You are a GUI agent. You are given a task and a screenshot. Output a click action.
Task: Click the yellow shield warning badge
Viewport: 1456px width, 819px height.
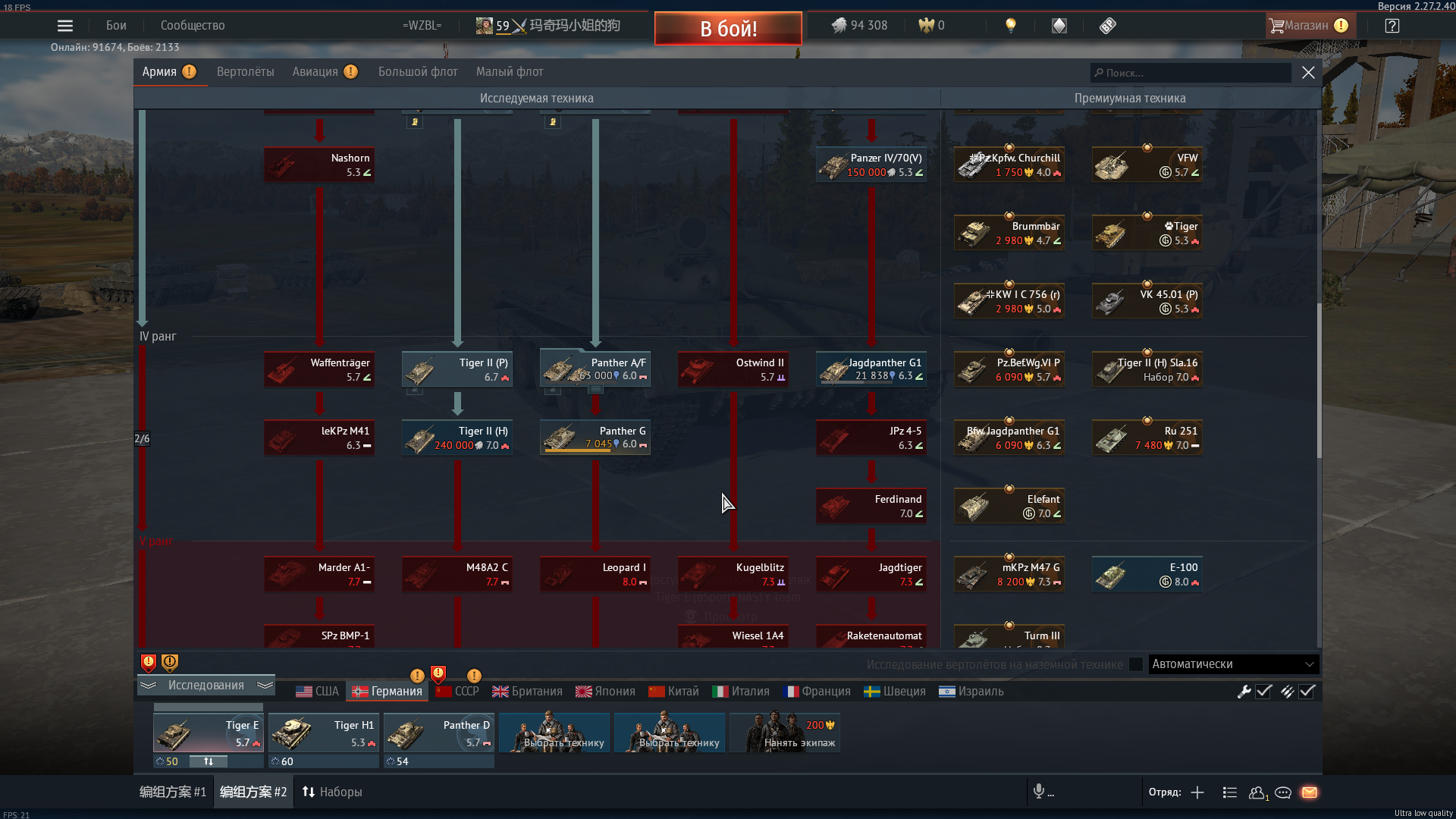point(170,664)
